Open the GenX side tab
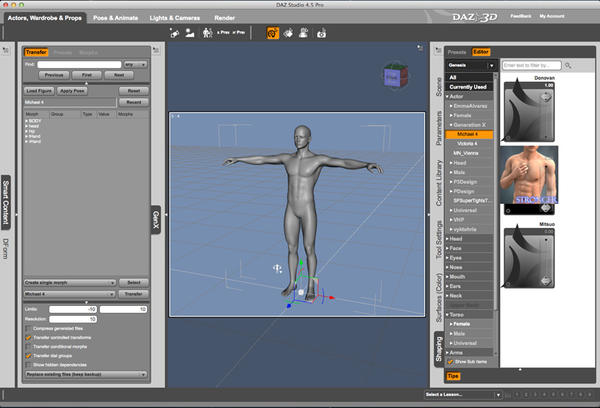The height and width of the screenshot is (408, 600). pos(156,220)
